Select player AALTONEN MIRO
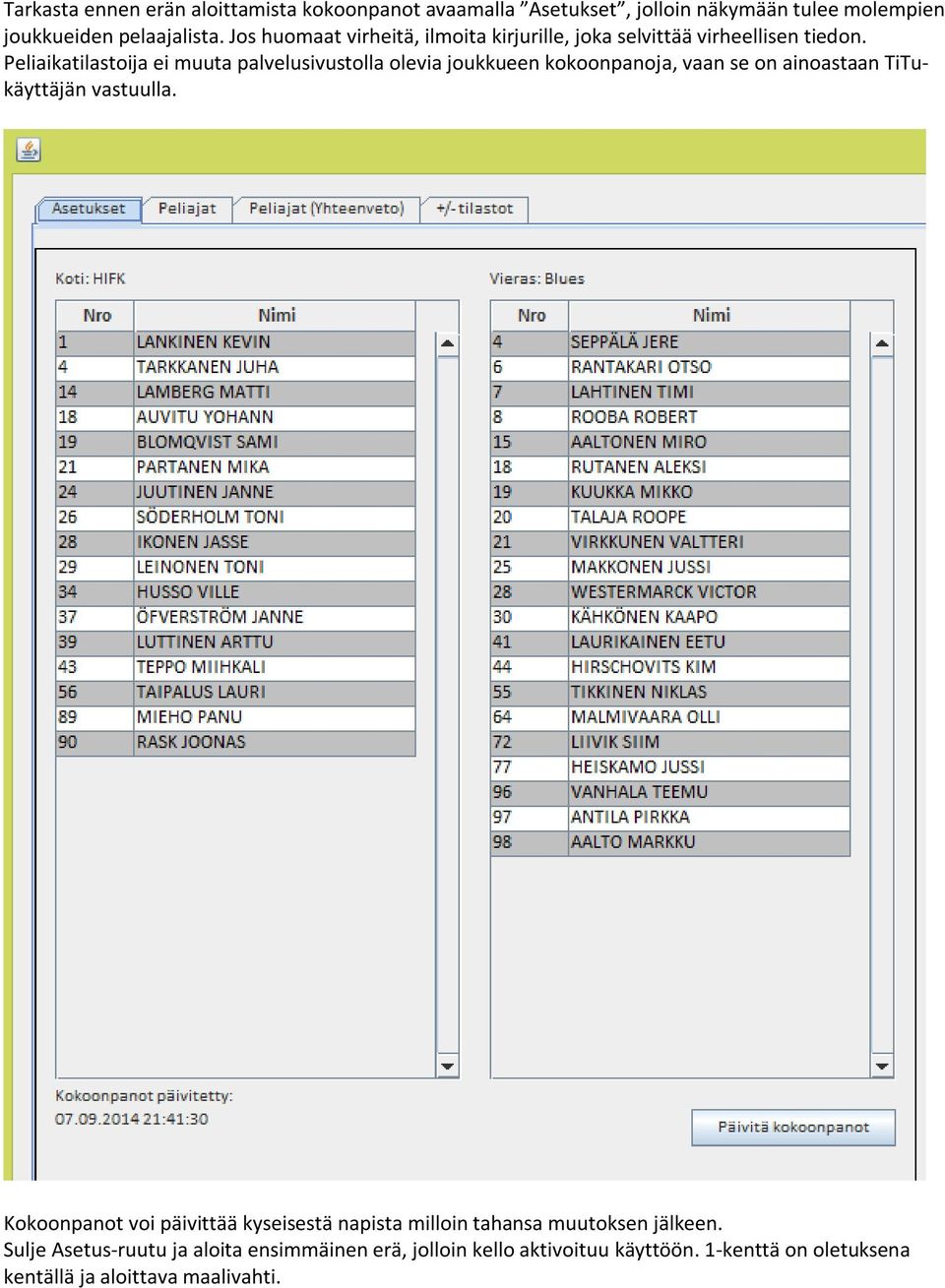Image resolution: width=945 pixels, height=1288 pixels. [x=670, y=443]
